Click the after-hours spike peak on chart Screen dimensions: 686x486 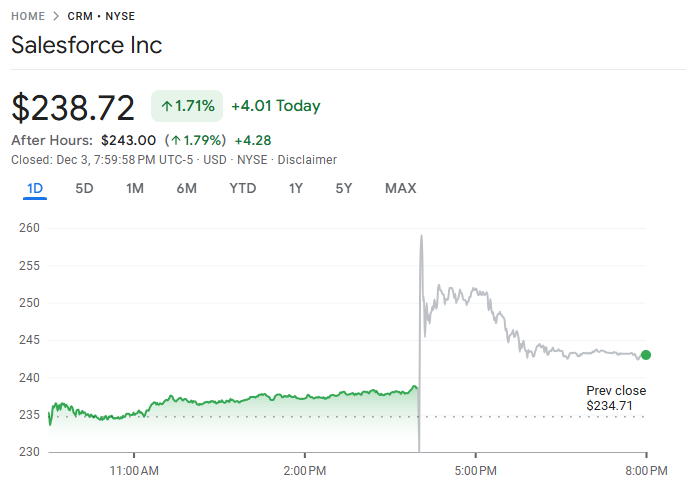point(421,236)
